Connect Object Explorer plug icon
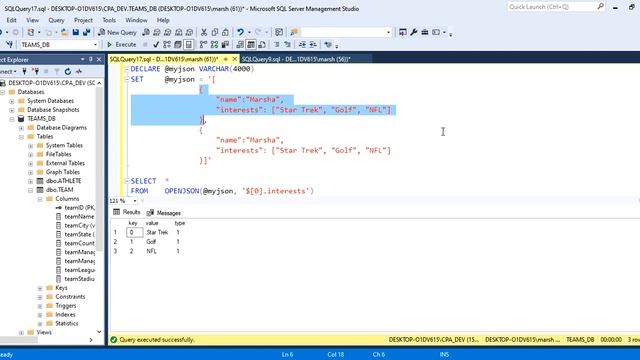 click(24, 71)
